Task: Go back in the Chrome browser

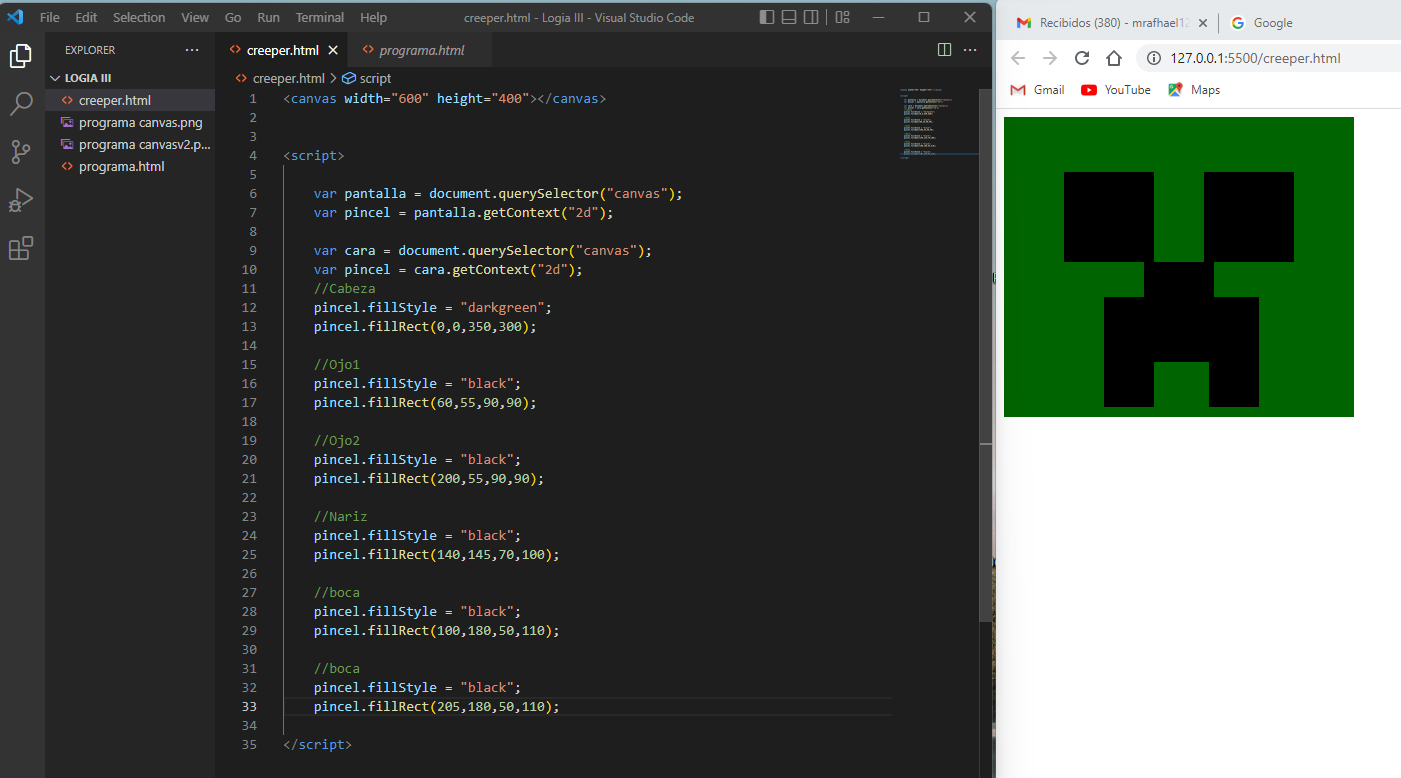Action: (1018, 58)
